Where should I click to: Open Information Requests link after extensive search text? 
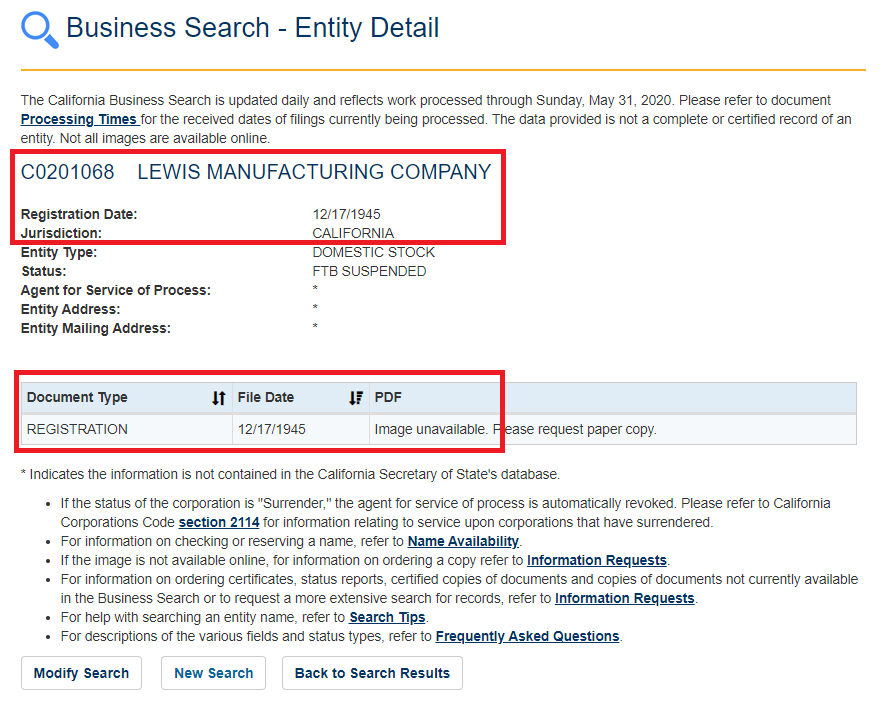click(625, 599)
